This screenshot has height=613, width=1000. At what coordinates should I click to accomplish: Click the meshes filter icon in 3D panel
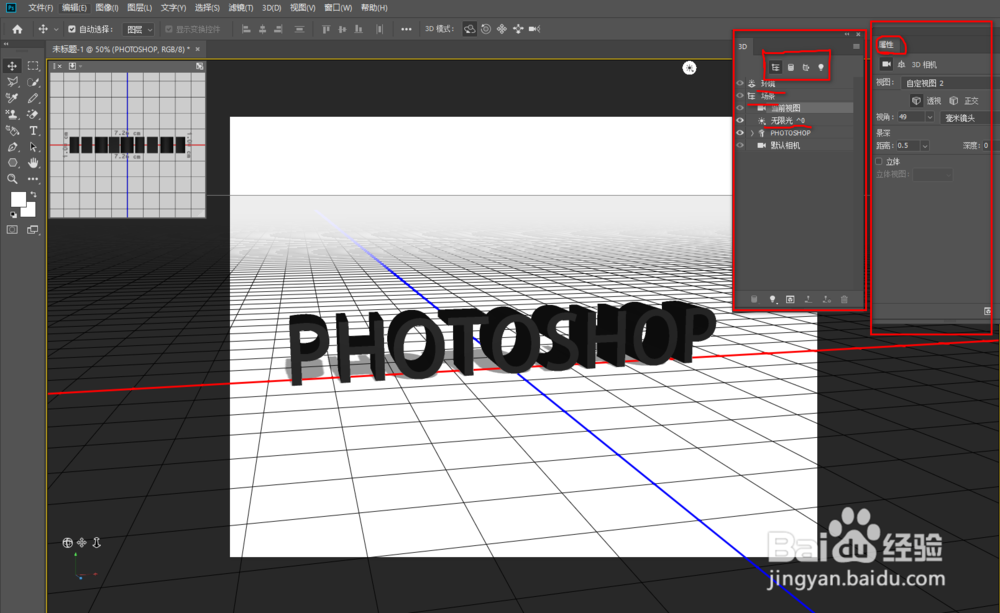(x=791, y=67)
